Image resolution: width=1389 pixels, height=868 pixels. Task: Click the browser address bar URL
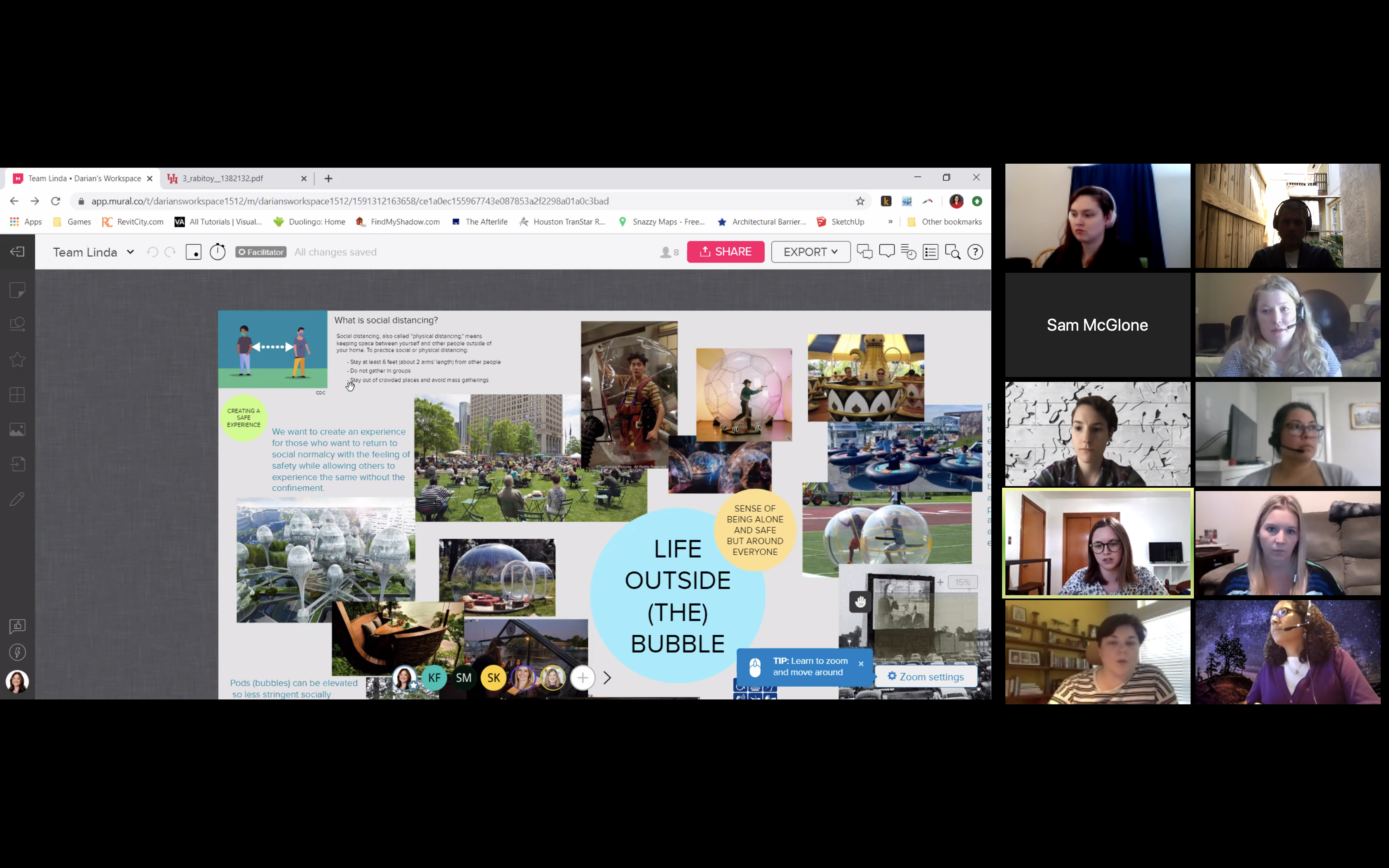tap(350, 201)
